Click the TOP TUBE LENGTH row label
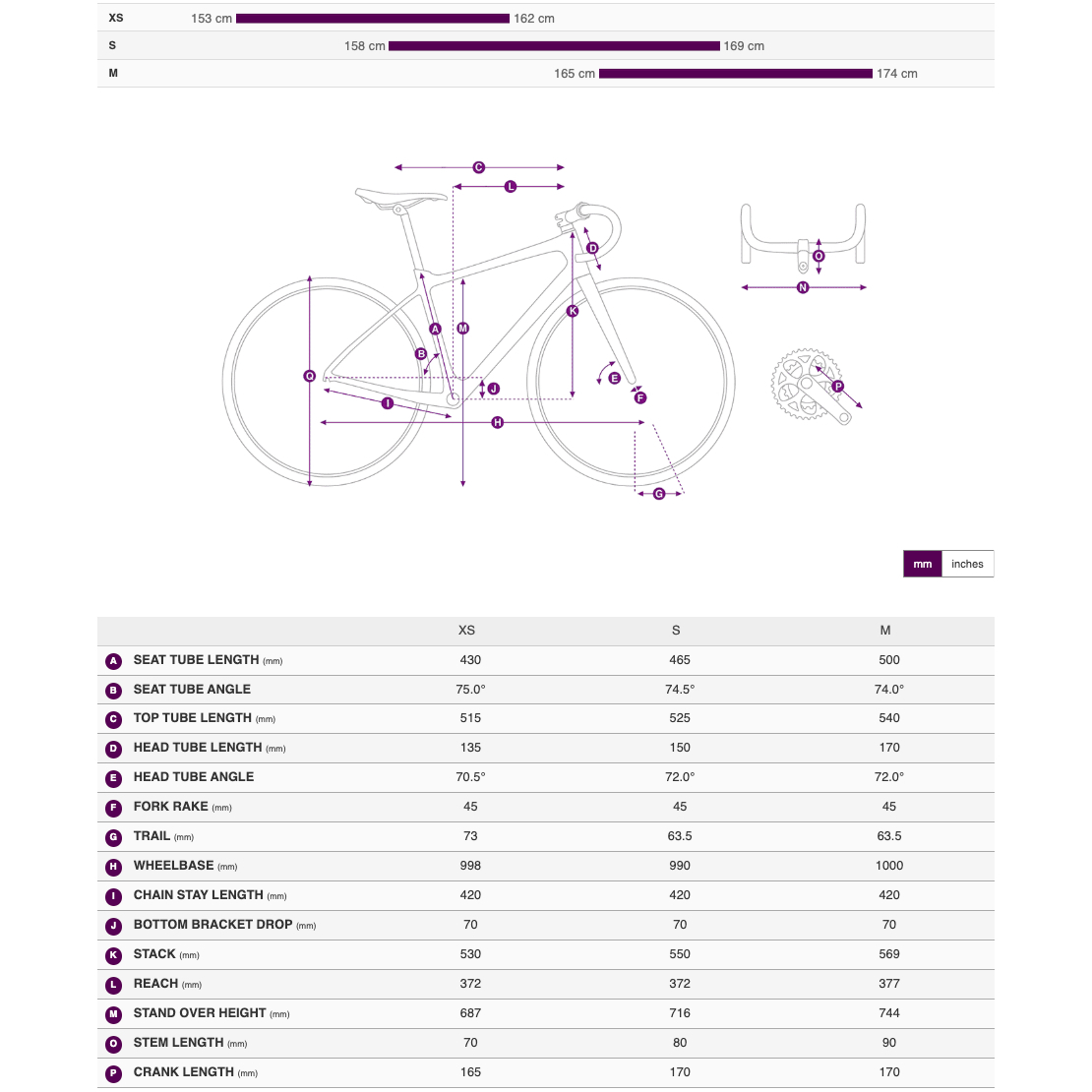This screenshot has height=1092, width=1092. [193, 718]
